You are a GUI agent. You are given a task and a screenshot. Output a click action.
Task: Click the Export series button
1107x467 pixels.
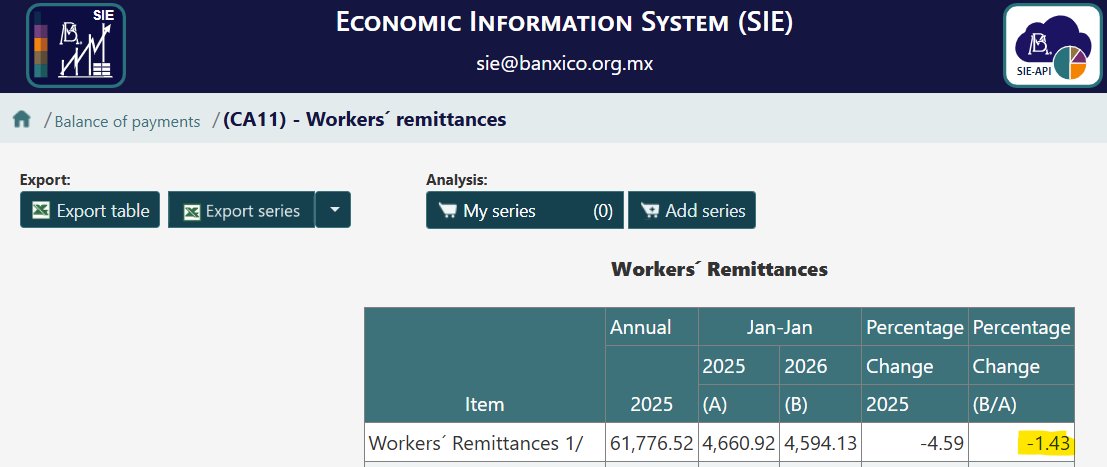click(241, 210)
